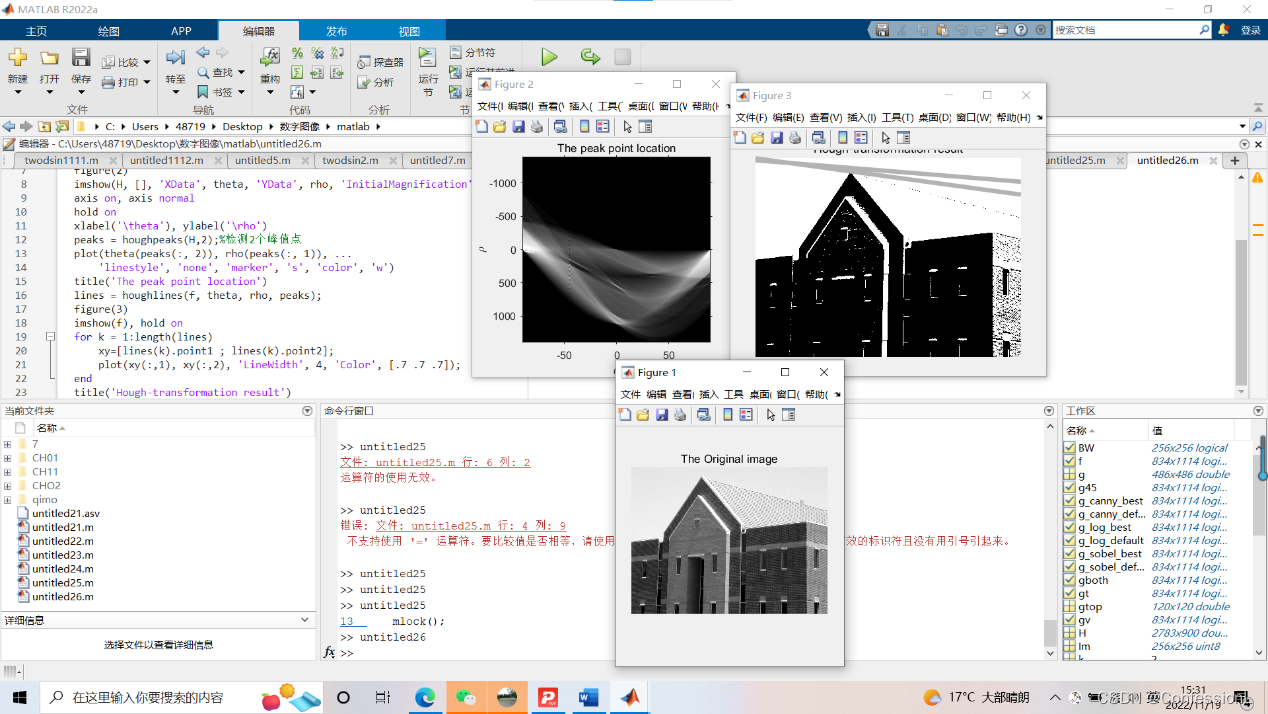Expand the CH01 folder in file browser
This screenshot has height=714, width=1268.
point(7,458)
